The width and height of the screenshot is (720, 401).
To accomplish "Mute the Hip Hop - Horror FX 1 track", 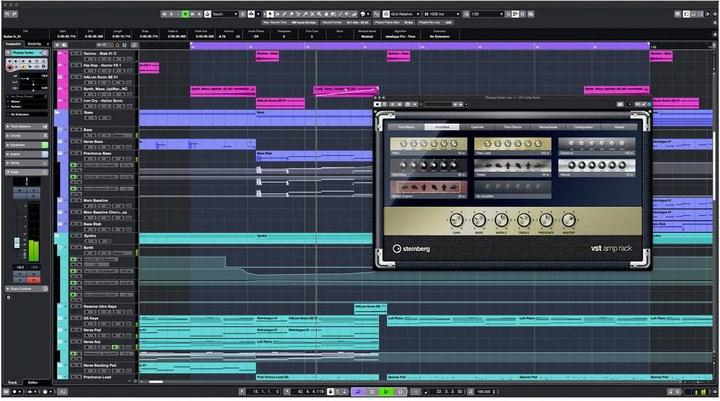I will (x=73, y=65).
